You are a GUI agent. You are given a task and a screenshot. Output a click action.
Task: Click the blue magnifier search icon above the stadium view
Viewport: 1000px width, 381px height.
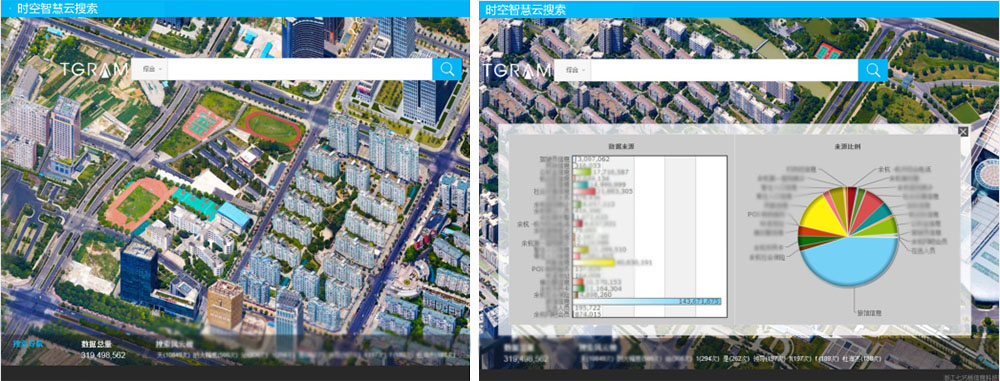pyautogui.click(x=446, y=70)
